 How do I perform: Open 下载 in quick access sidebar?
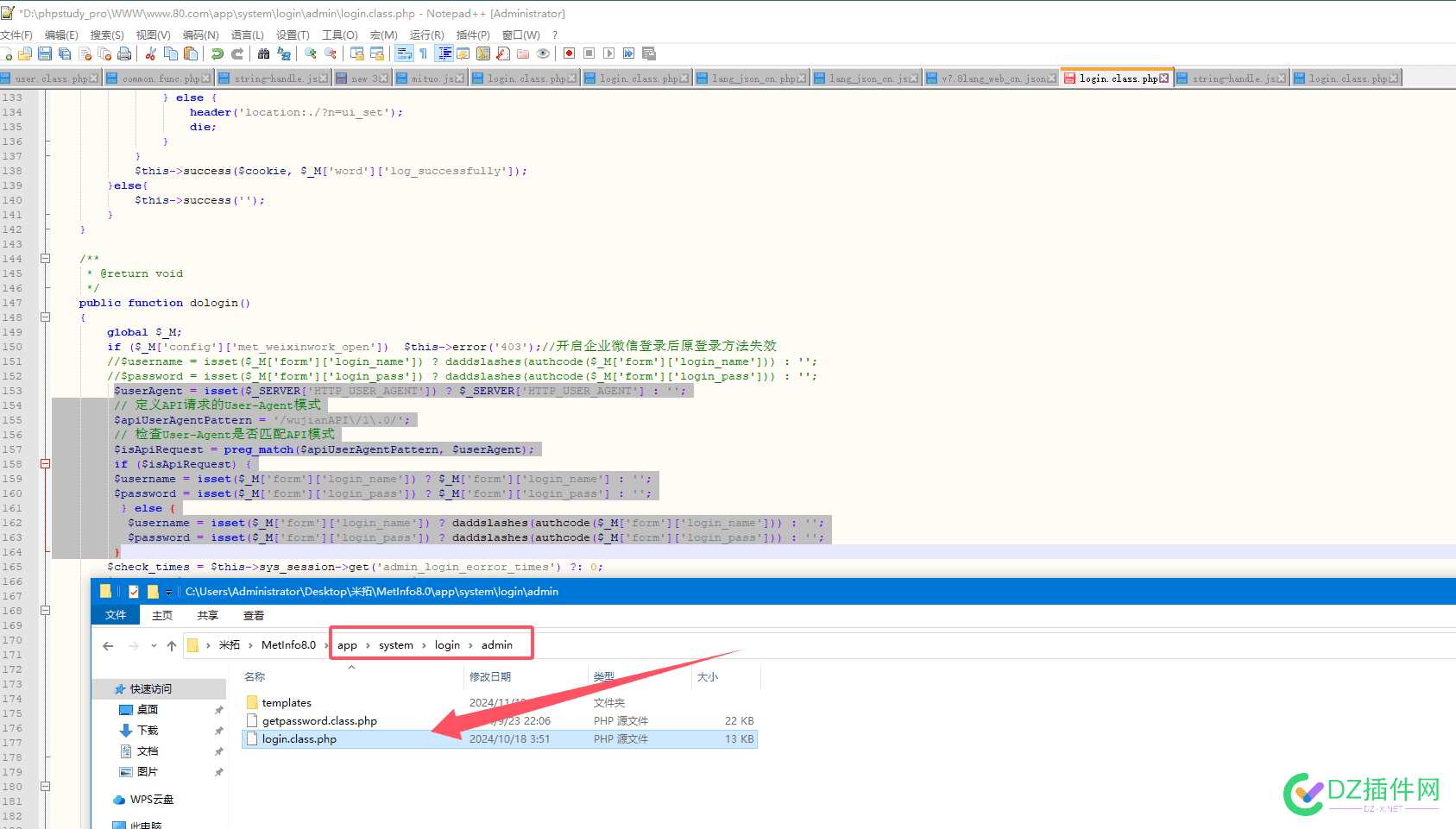click(148, 730)
